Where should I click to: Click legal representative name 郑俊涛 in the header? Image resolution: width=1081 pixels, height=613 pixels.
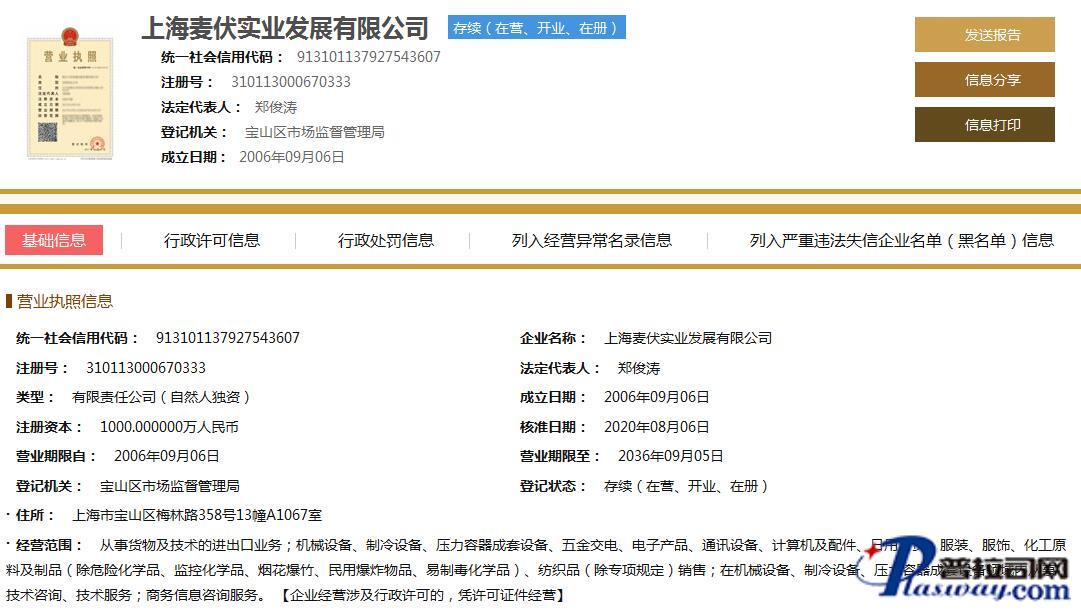pyautogui.click(x=275, y=107)
